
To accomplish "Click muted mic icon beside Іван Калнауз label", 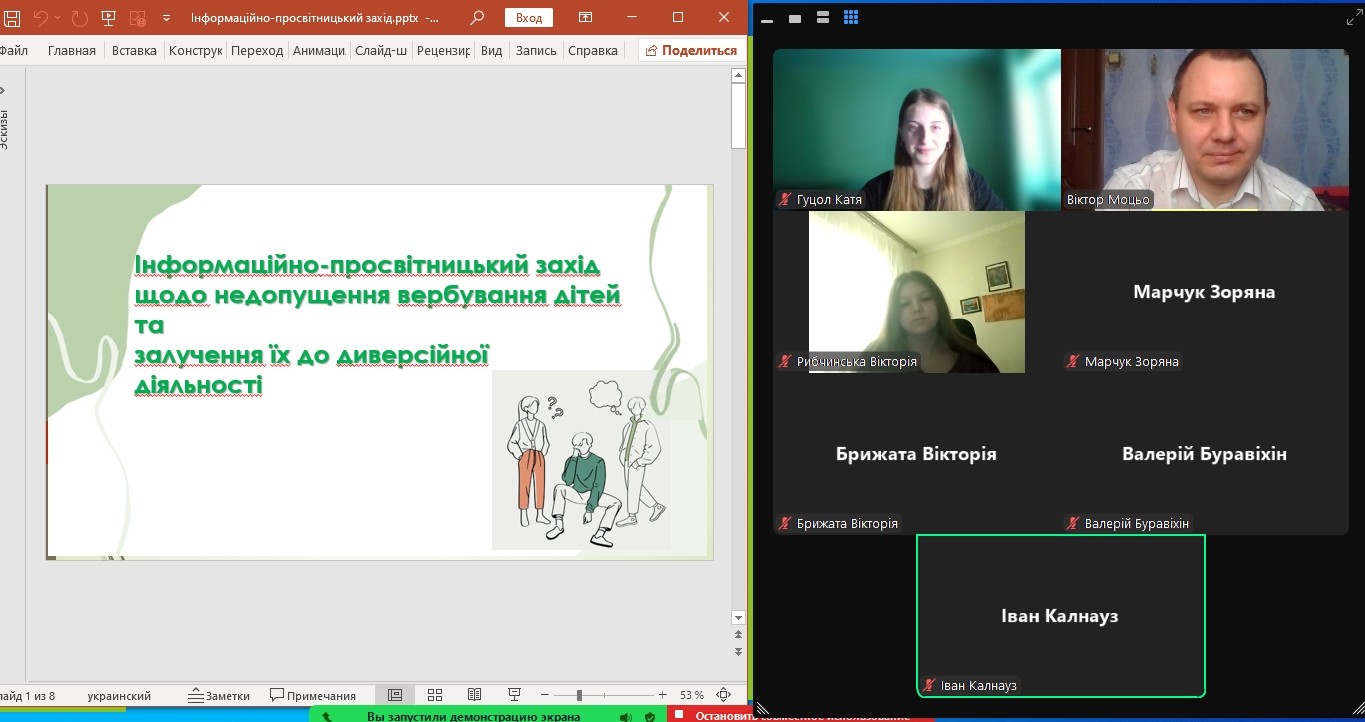I will pos(929,685).
